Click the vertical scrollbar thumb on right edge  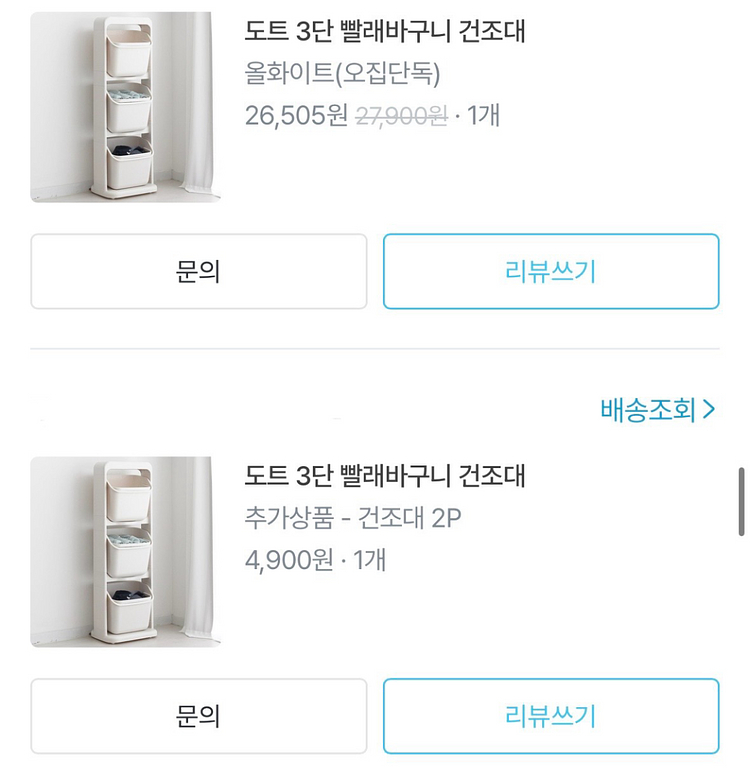point(742,502)
